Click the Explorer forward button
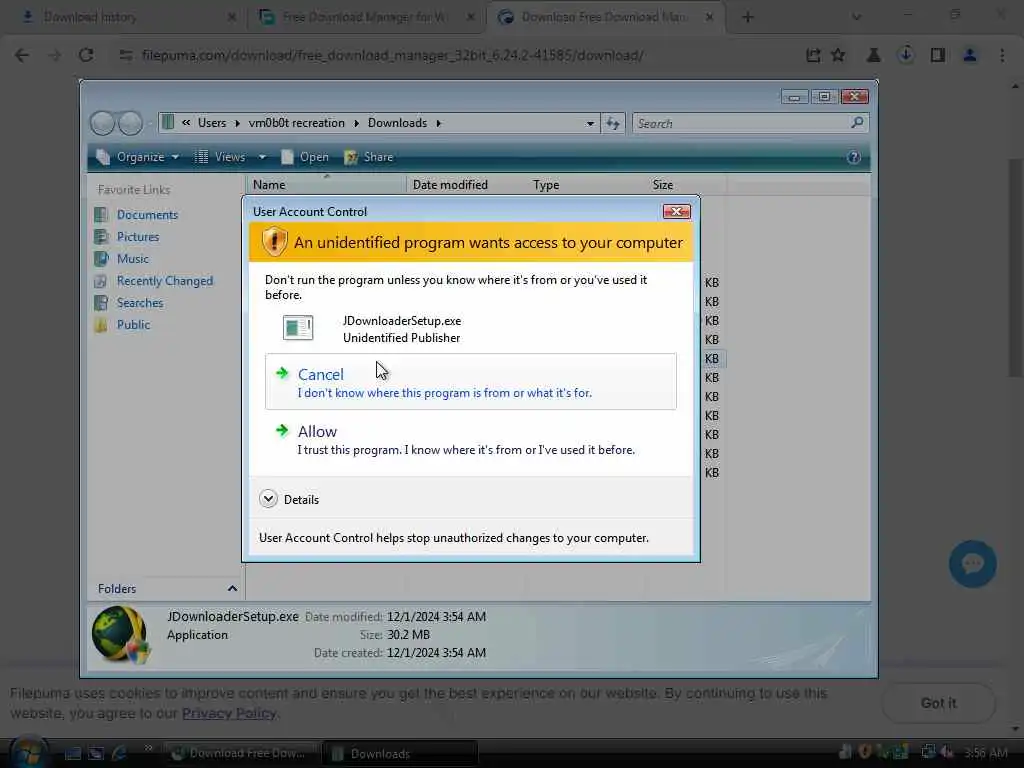The width and height of the screenshot is (1024, 768). click(x=130, y=123)
